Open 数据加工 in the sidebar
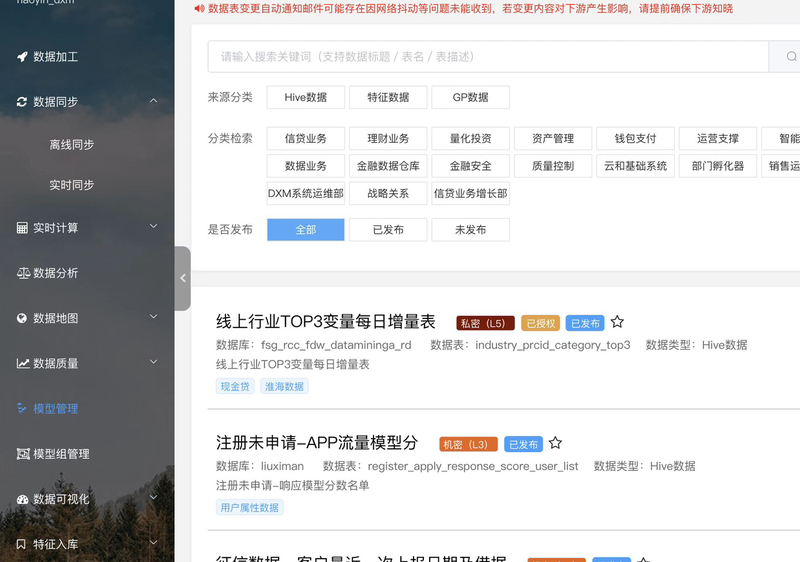 (56, 57)
